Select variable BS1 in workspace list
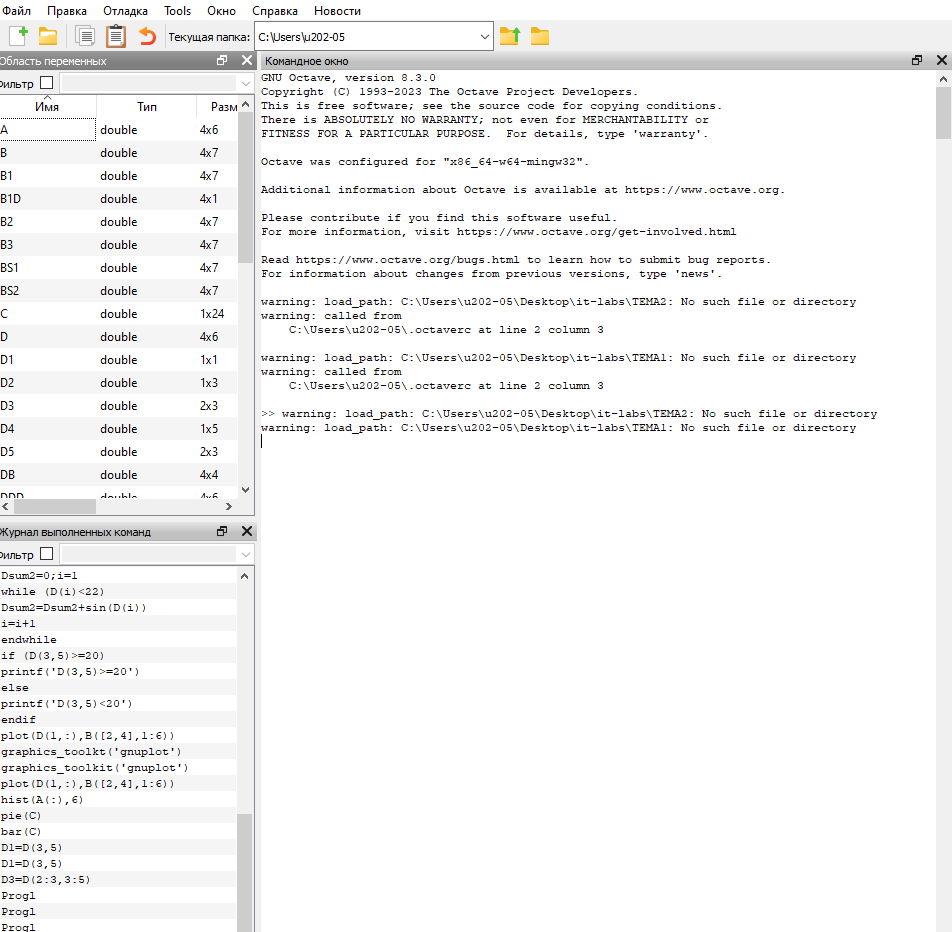 click(11, 268)
